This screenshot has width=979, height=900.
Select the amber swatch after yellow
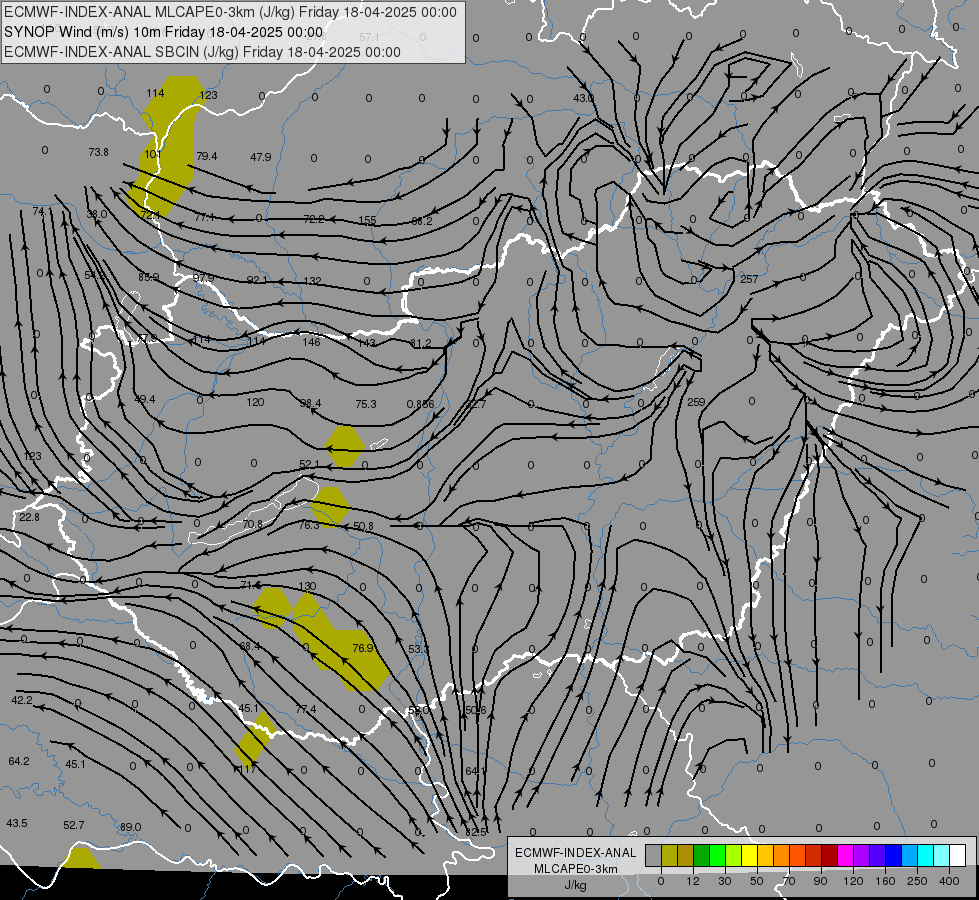click(765, 856)
